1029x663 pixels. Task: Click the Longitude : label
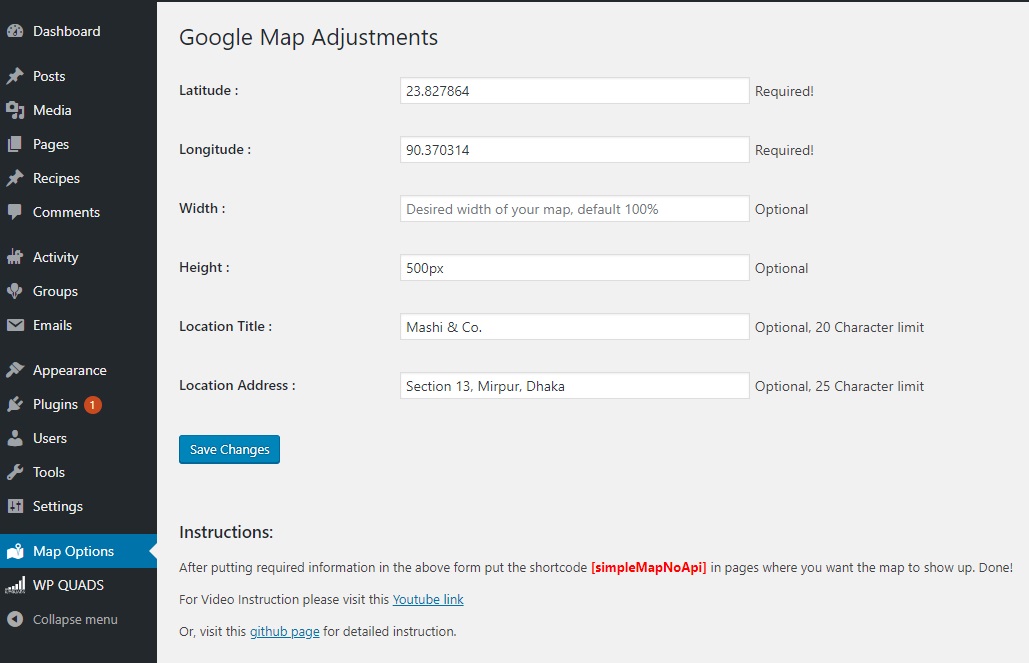[x=215, y=150]
